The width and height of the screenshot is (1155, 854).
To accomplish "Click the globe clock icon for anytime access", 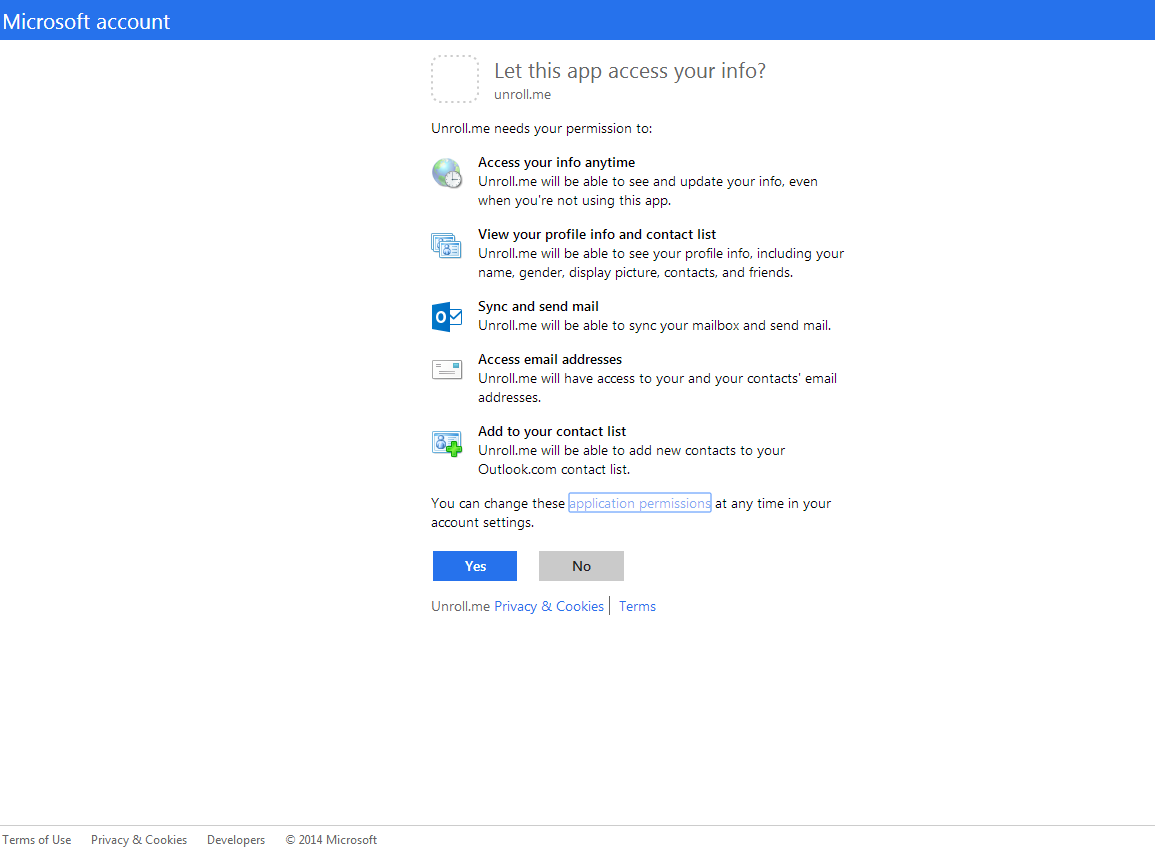I will tap(446, 173).
